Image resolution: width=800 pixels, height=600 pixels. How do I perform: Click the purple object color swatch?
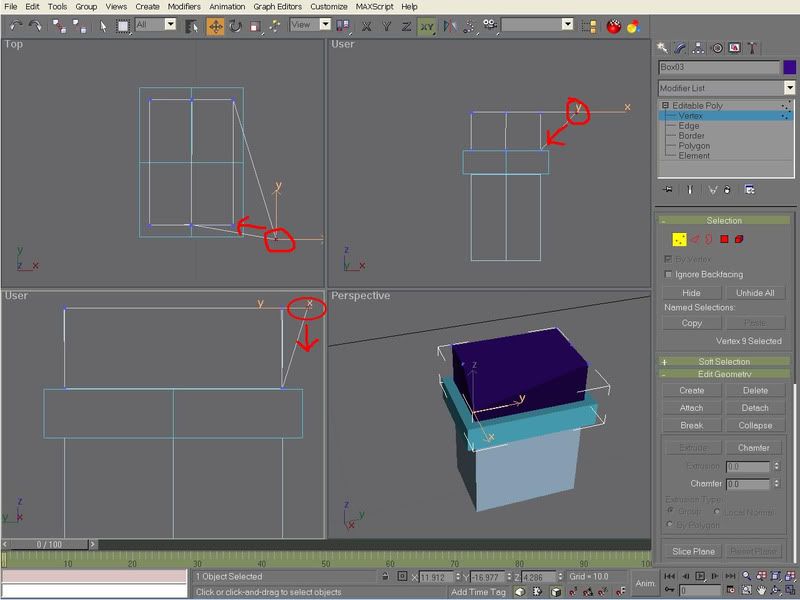789,68
